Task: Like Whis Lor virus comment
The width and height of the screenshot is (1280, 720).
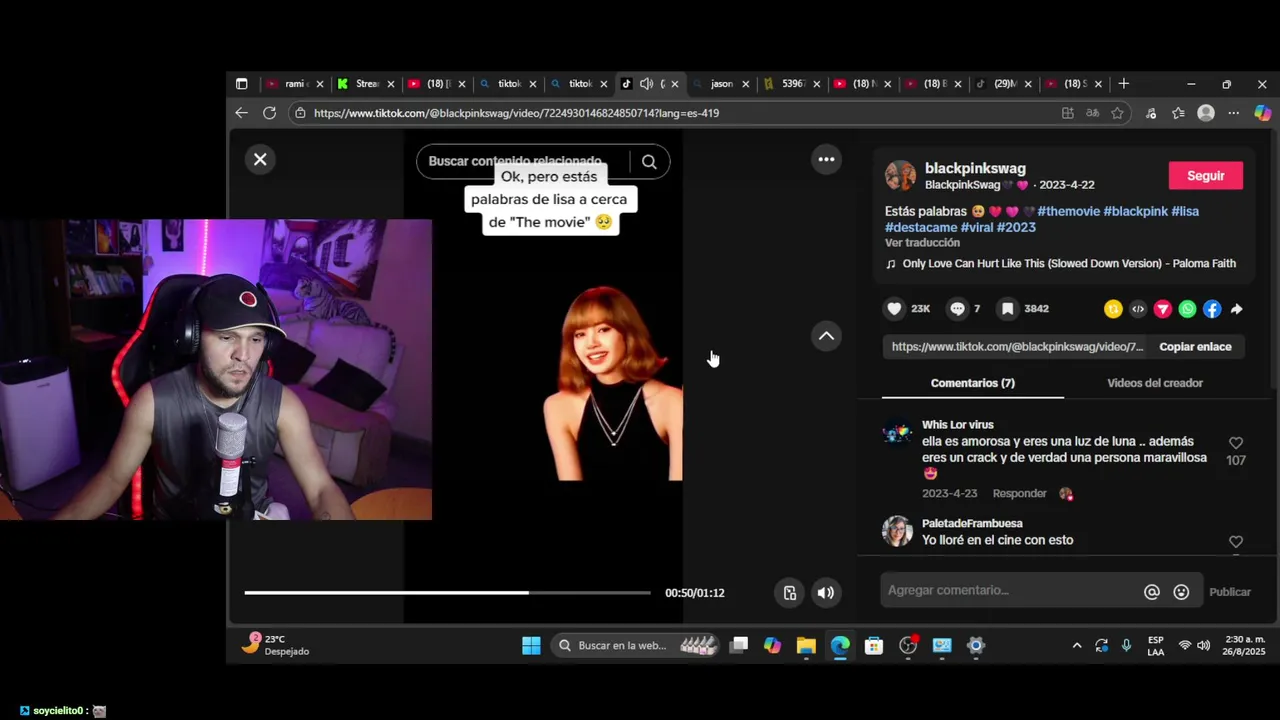Action: (1236, 443)
